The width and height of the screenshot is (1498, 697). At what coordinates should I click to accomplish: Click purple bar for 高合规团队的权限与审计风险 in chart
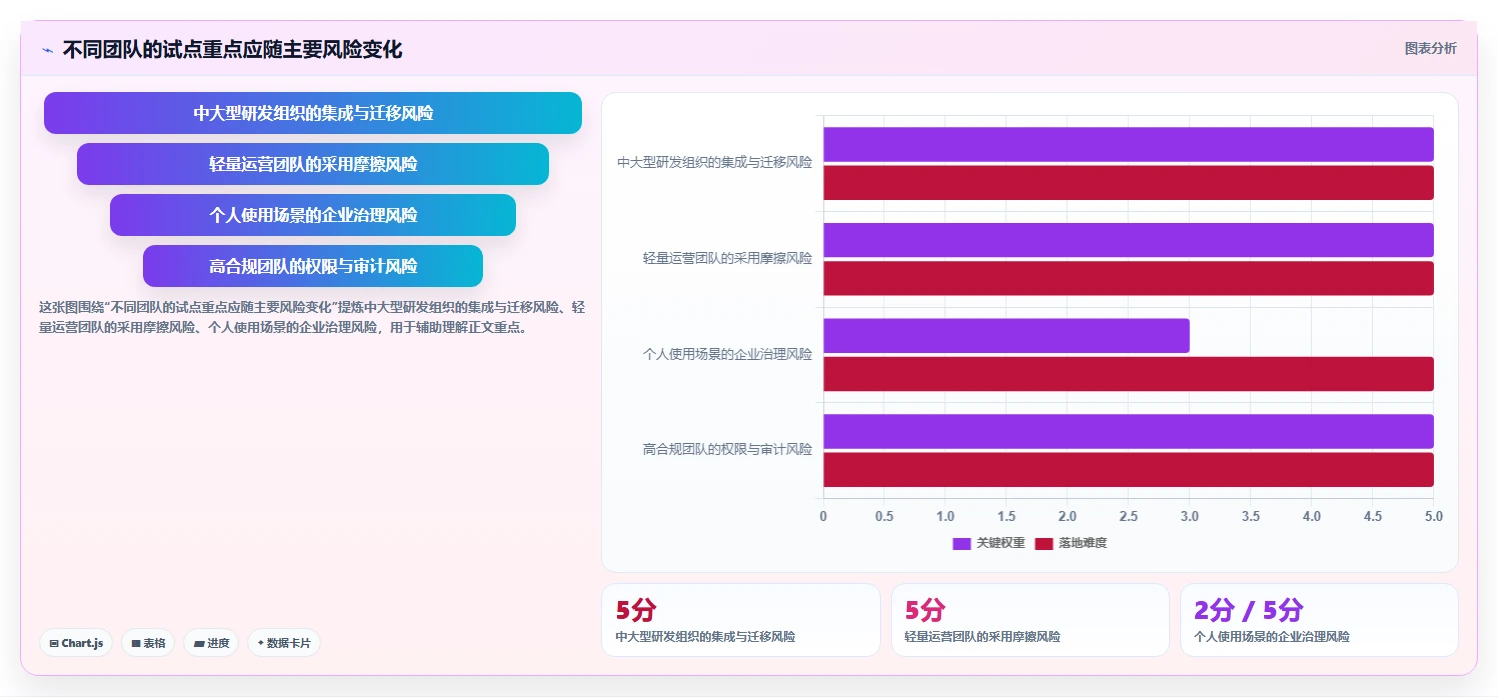[x=1128, y=431]
